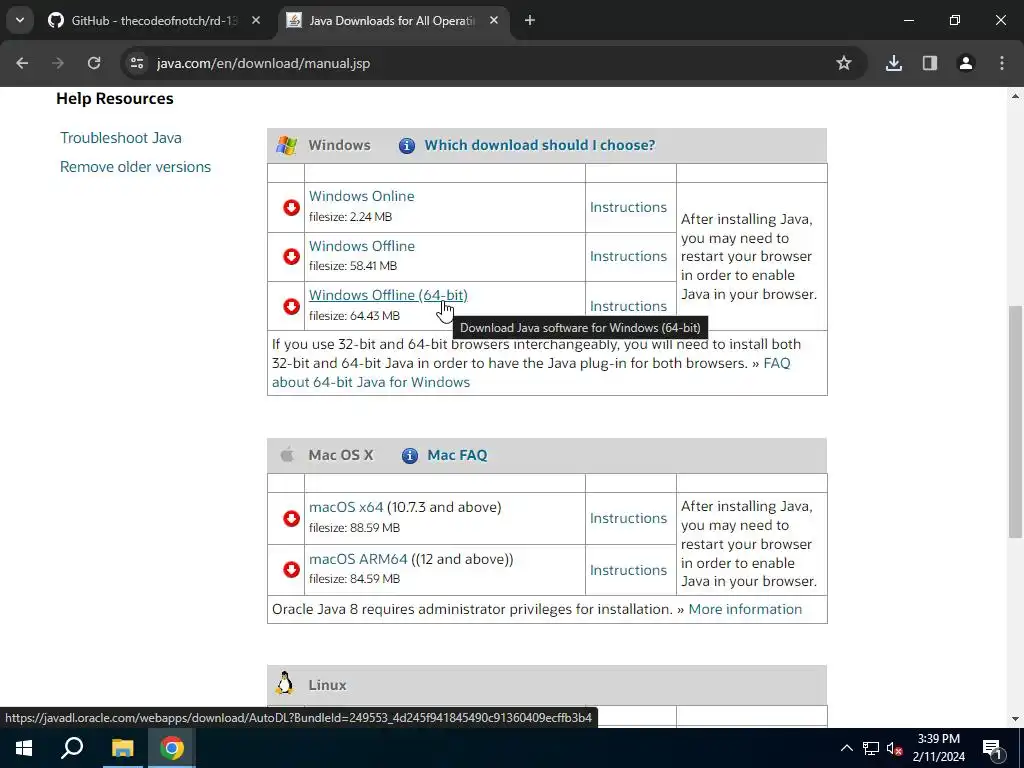Viewport: 1024px width, 768px height.
Task: Click the filesize: 2.24 MB text
Action: click(x=350, y=217)
